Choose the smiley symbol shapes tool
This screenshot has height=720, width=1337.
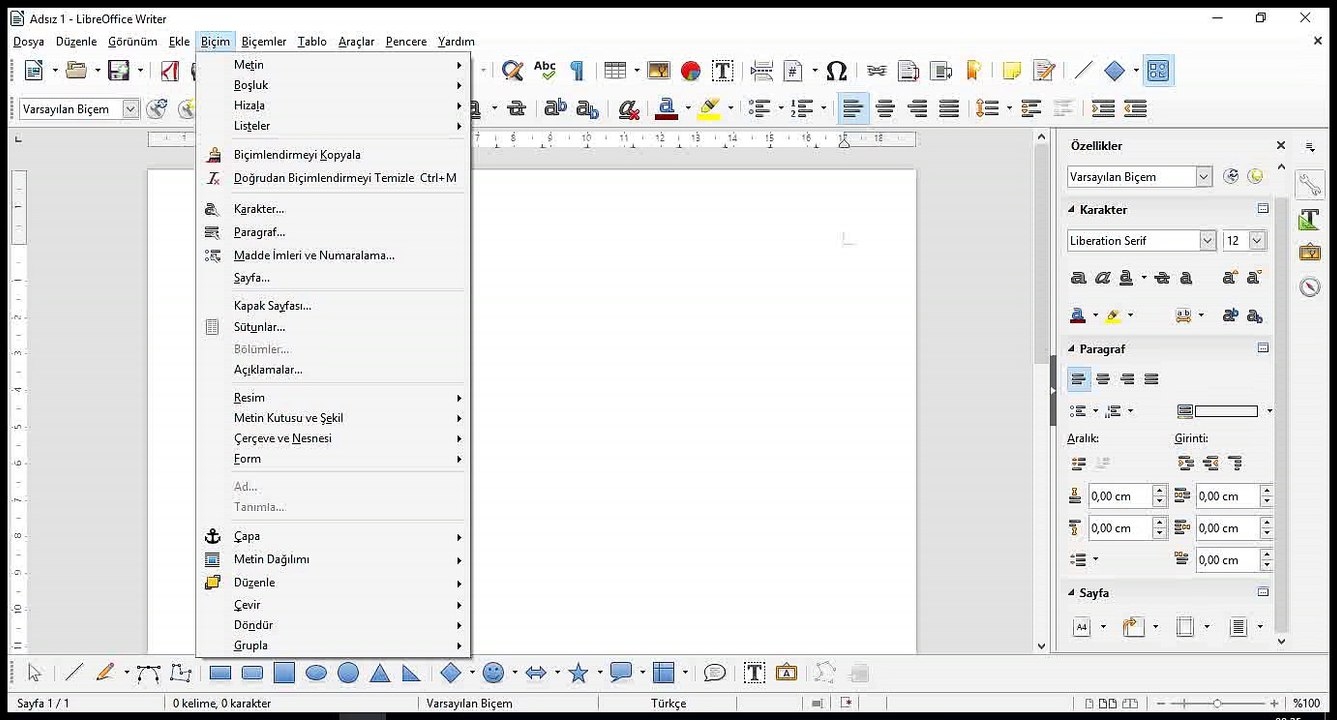[493, 673]
